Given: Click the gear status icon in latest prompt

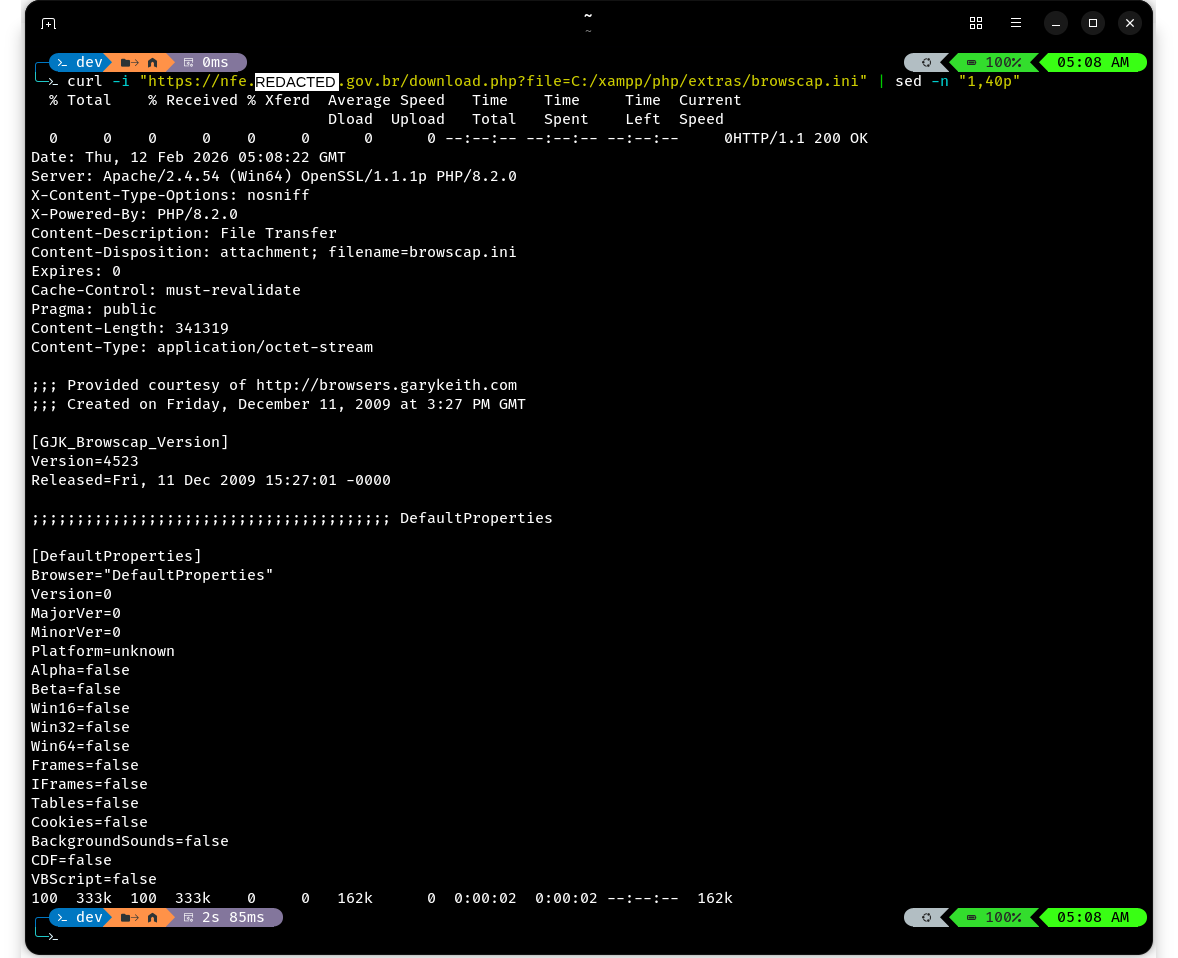Looking at the screenshot, I should [926, 917].
